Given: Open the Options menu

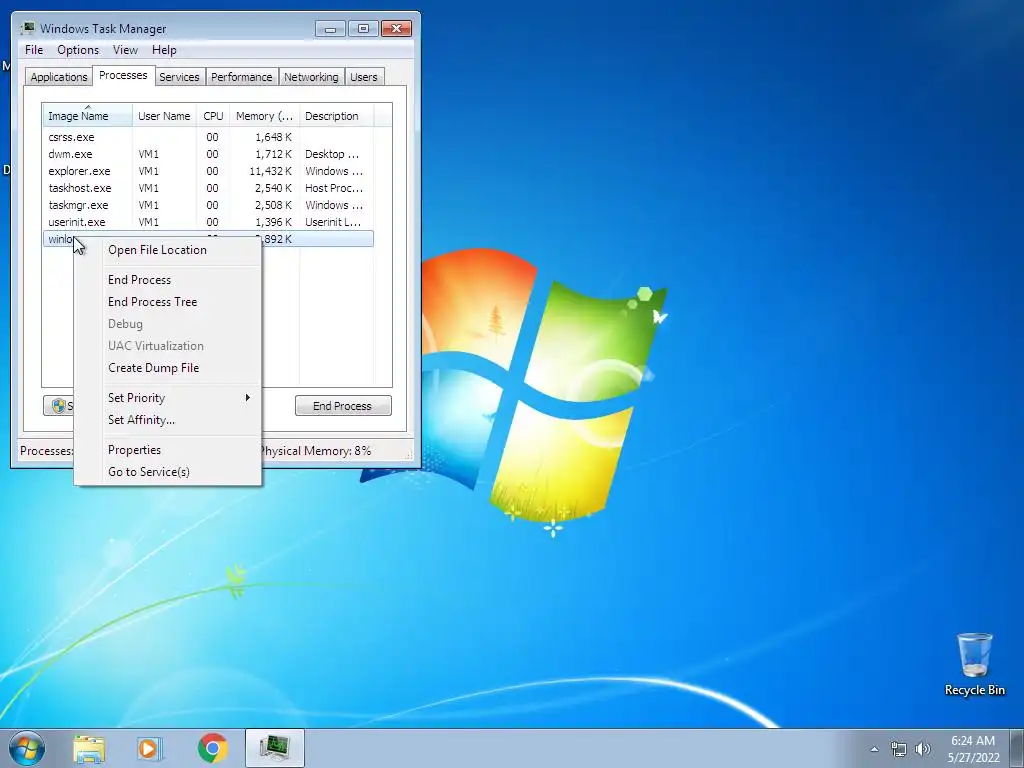Looking at the screenshot, I should coord(78,50).
